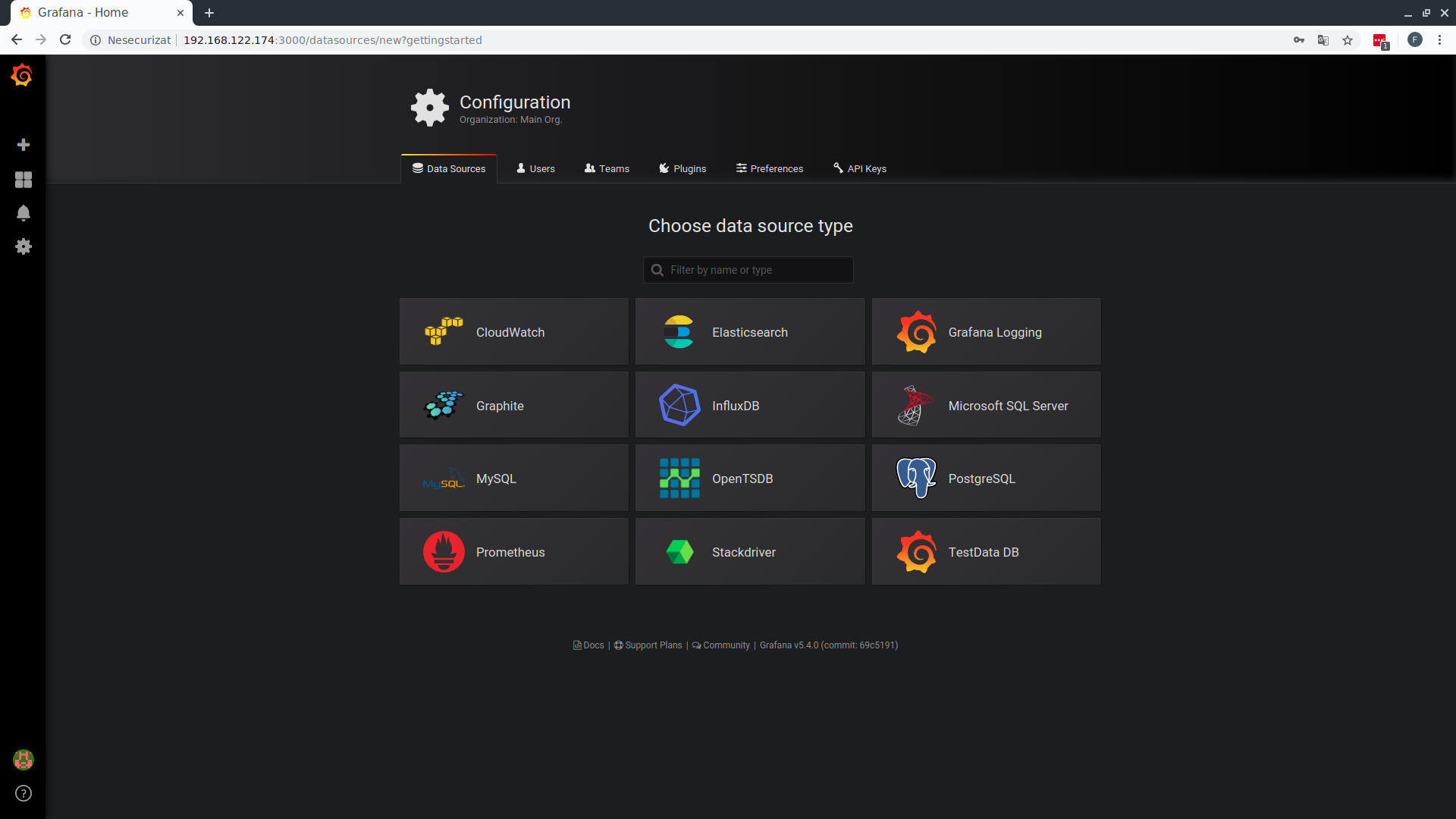Screen dimensions: 1456x819
Task: Open the Create plus menu in the sidebar
Action: [24, 145]
